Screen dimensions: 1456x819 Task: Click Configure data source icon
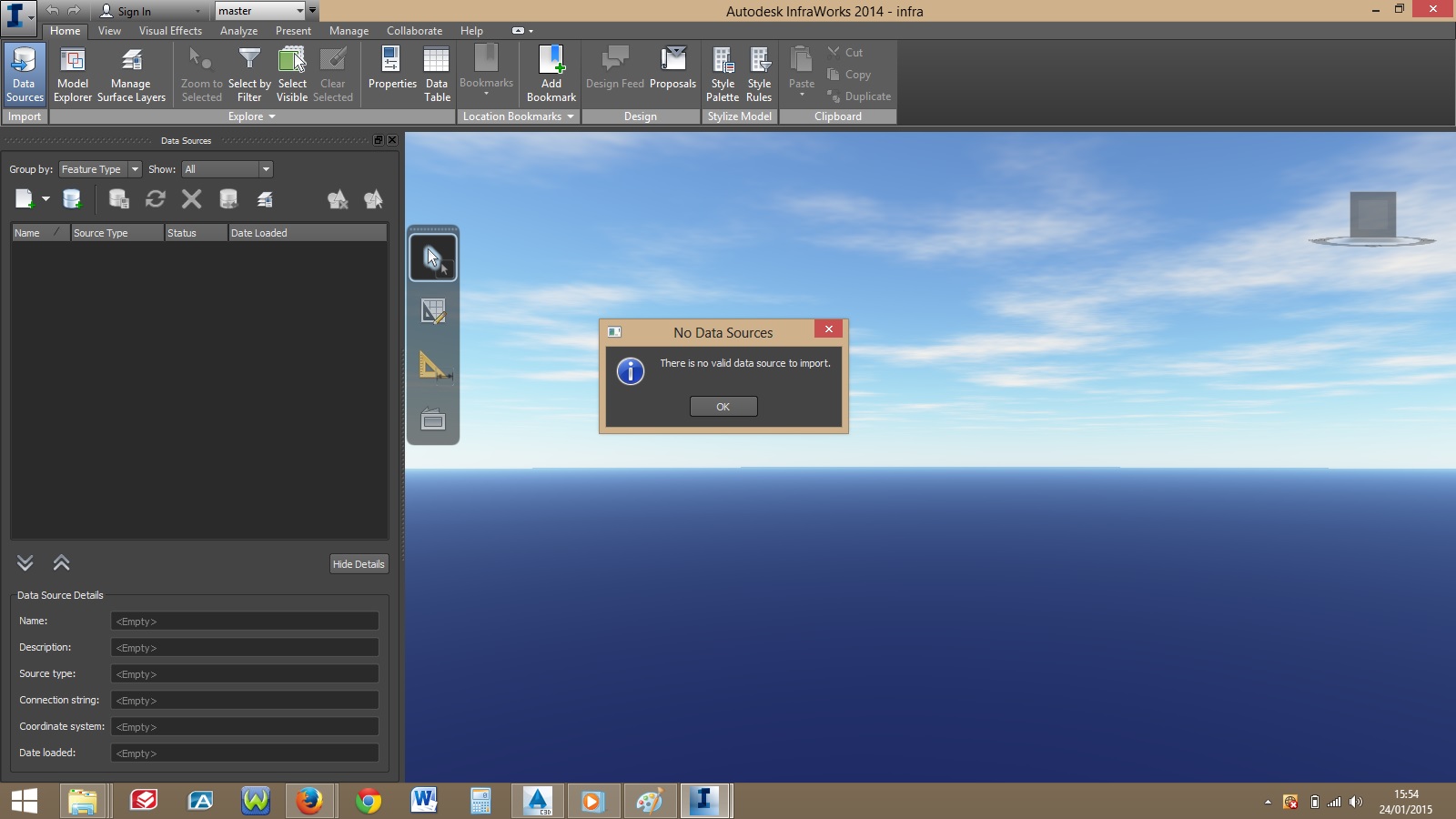tap(119, 199)
